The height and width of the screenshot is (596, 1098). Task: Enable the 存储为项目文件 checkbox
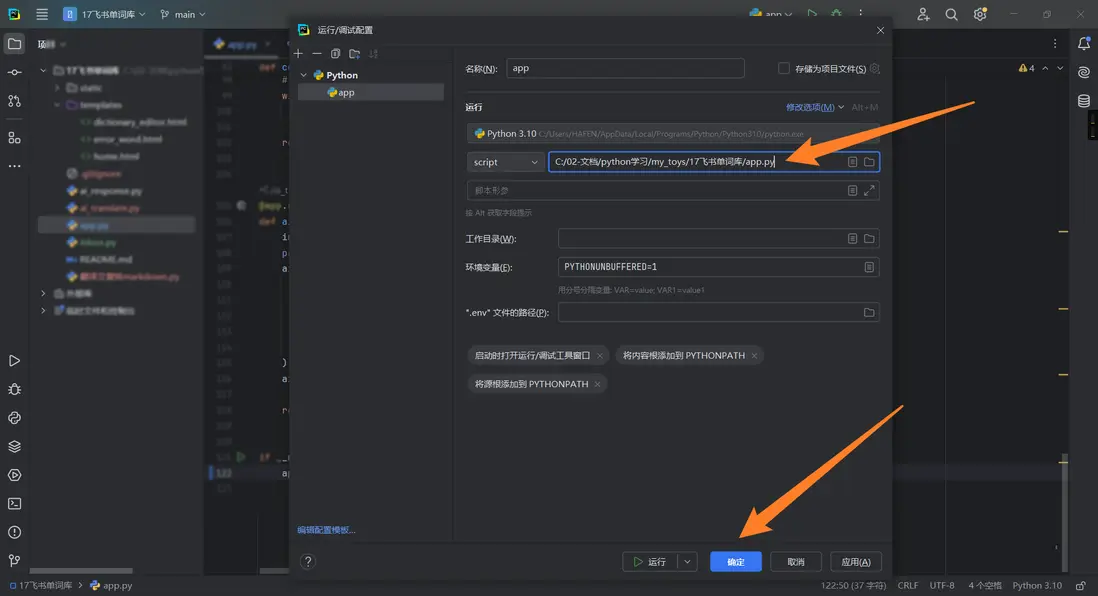(x=784, y=69)
